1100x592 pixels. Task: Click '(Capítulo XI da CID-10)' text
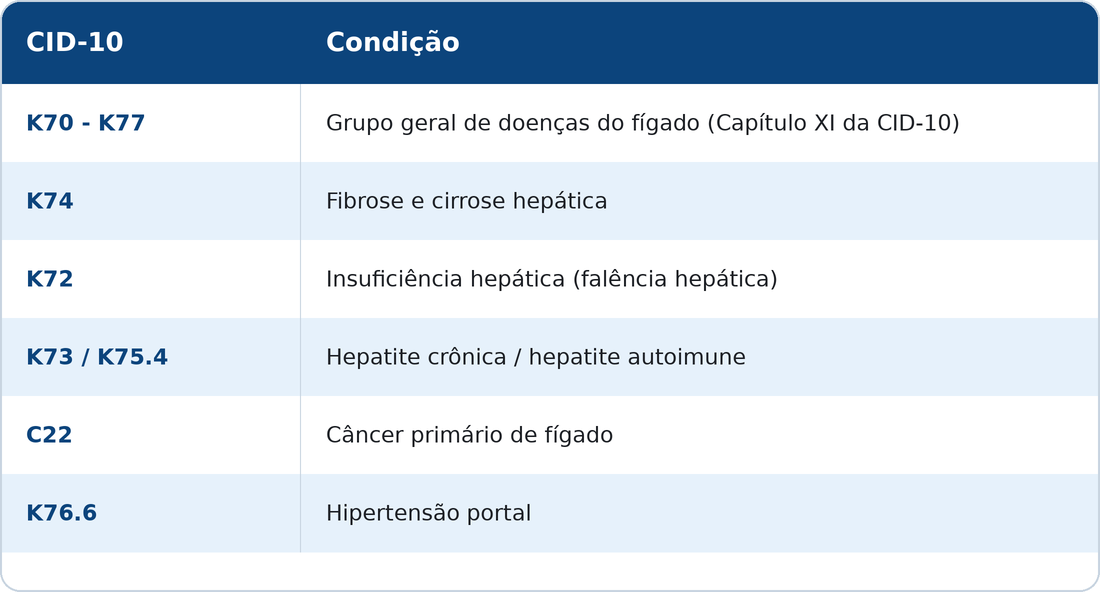coord(833,123)
